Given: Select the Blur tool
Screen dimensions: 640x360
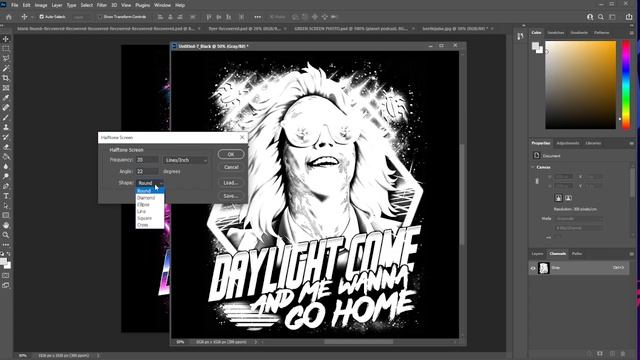Looking at the screenshot, I should [x=6, y=167].
